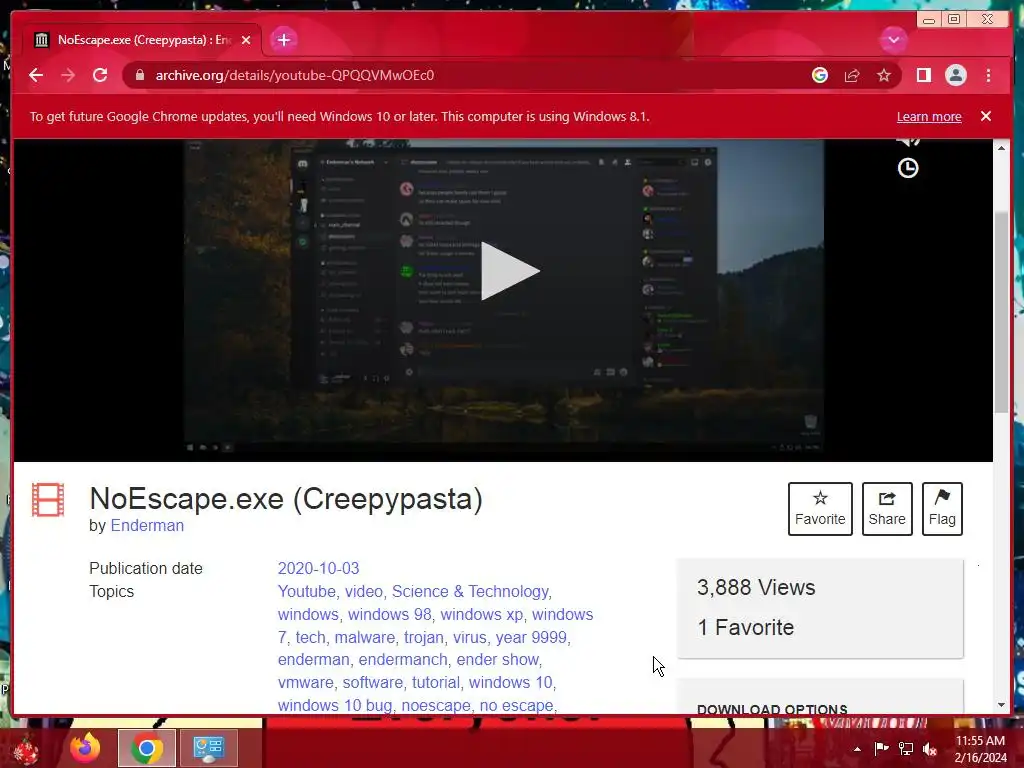Click the Flag button

tap(942, 509)
